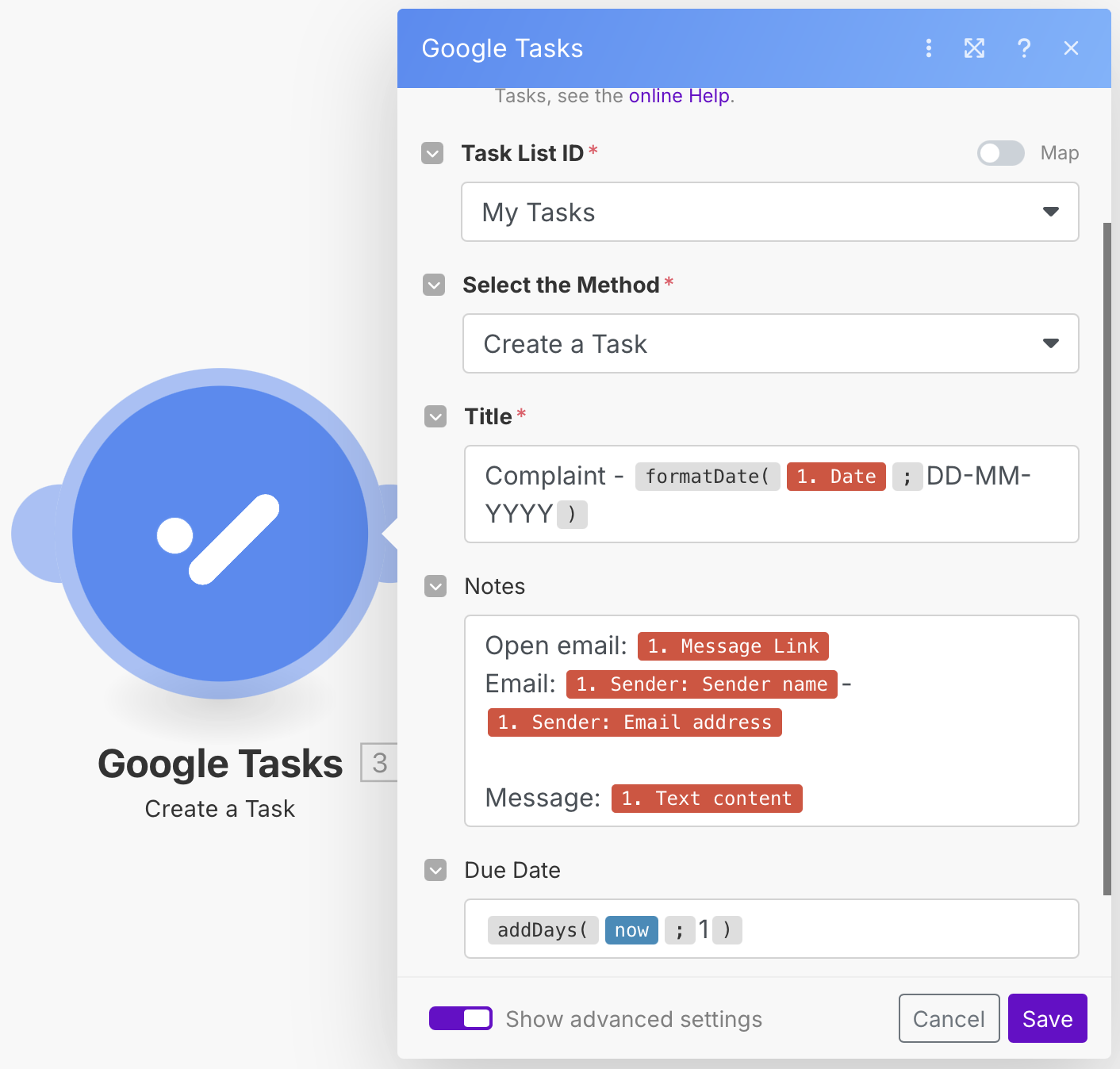Select the 1. Sender: Sender name pill
This screenshot has width=1120, height=1069.
click(x=702, y=684)
